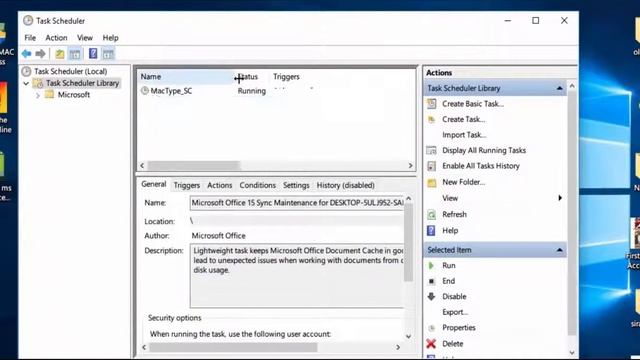Click the New Folder icon
Screen dimensions: 640x360
(x=431, y=182)
